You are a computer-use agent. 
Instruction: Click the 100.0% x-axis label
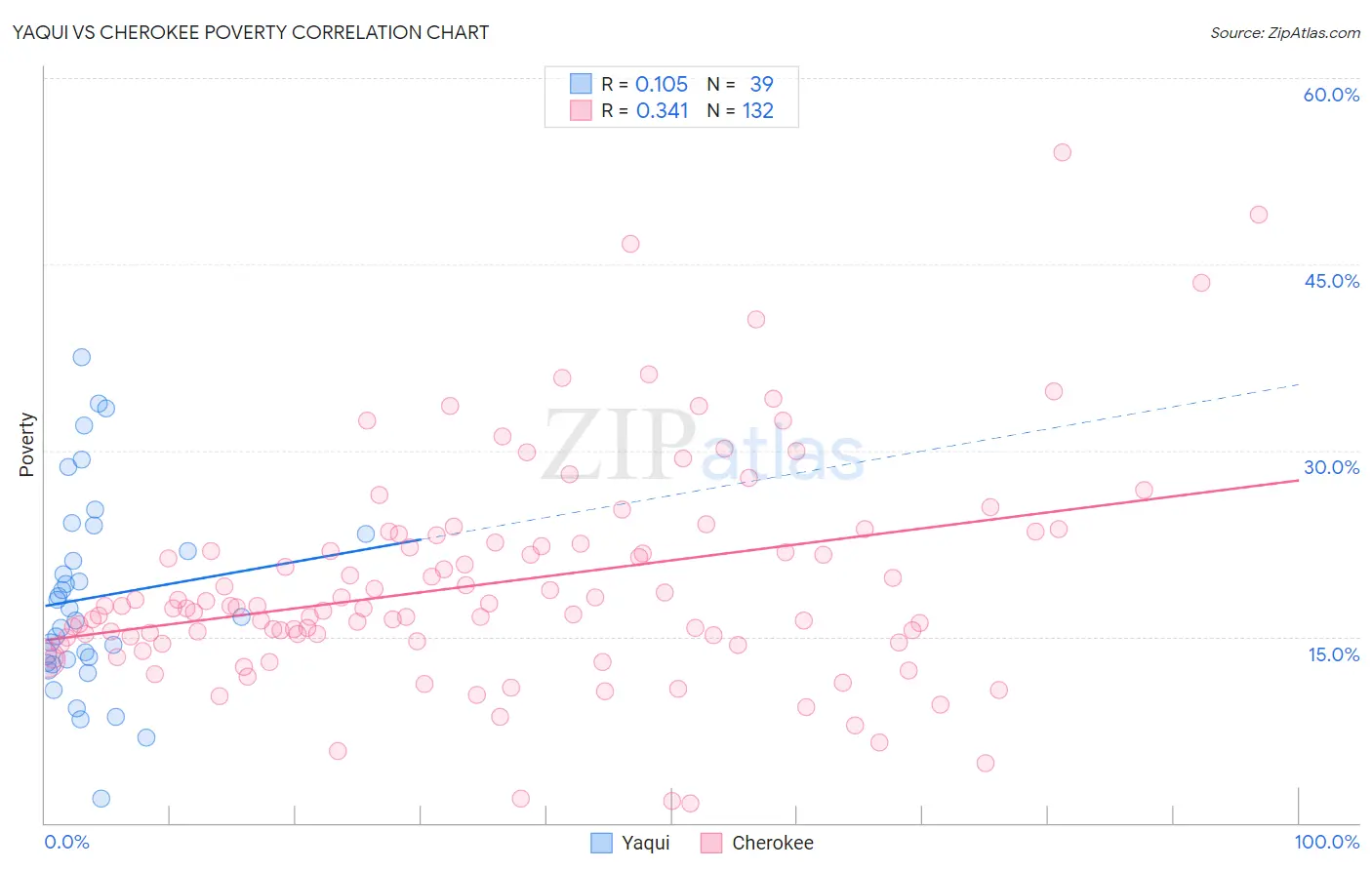[1327, 842]
